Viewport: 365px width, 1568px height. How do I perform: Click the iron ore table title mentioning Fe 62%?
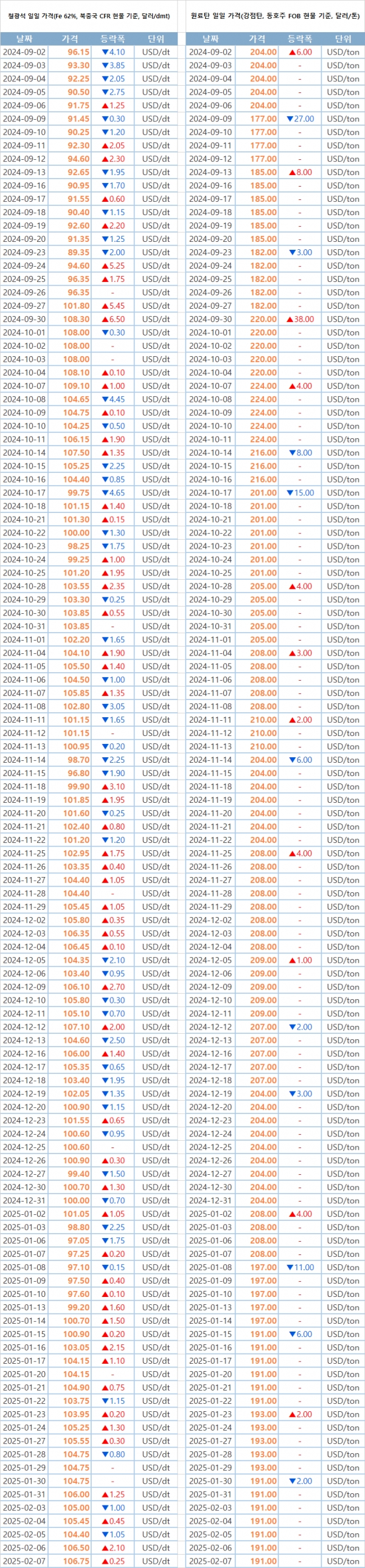[89, 16]
